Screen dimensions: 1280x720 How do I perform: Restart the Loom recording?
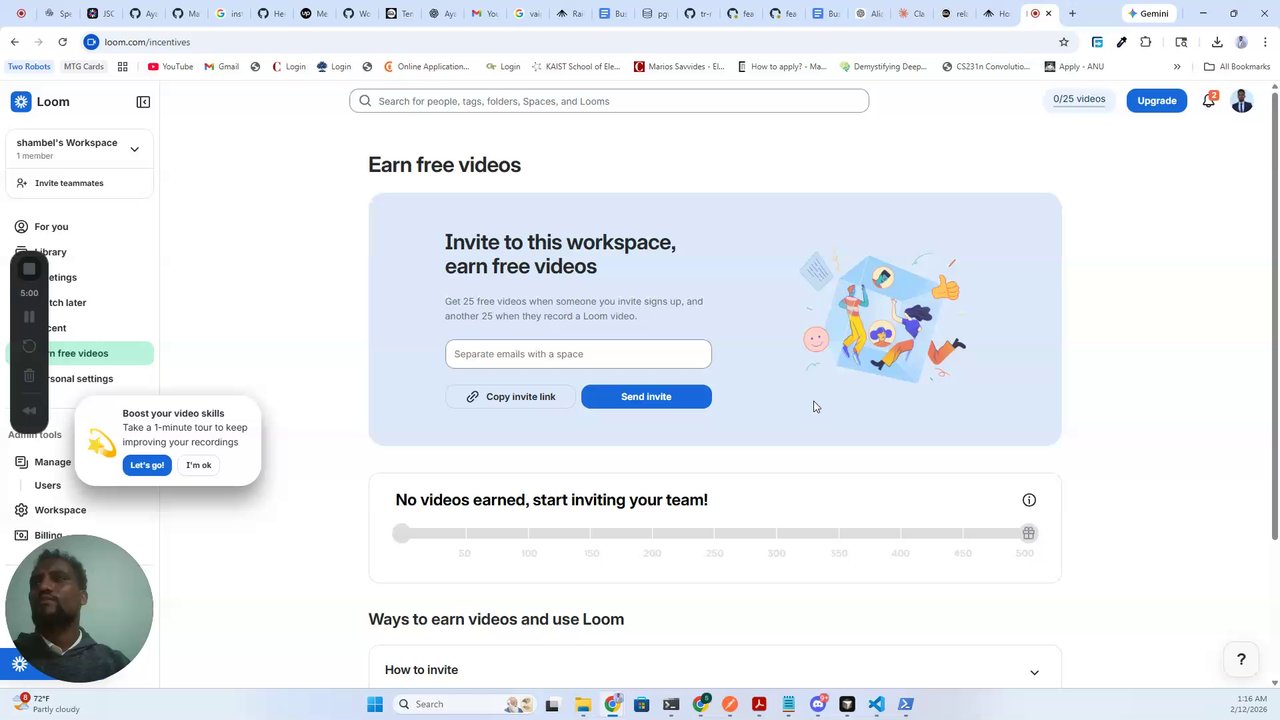point(29,347)
